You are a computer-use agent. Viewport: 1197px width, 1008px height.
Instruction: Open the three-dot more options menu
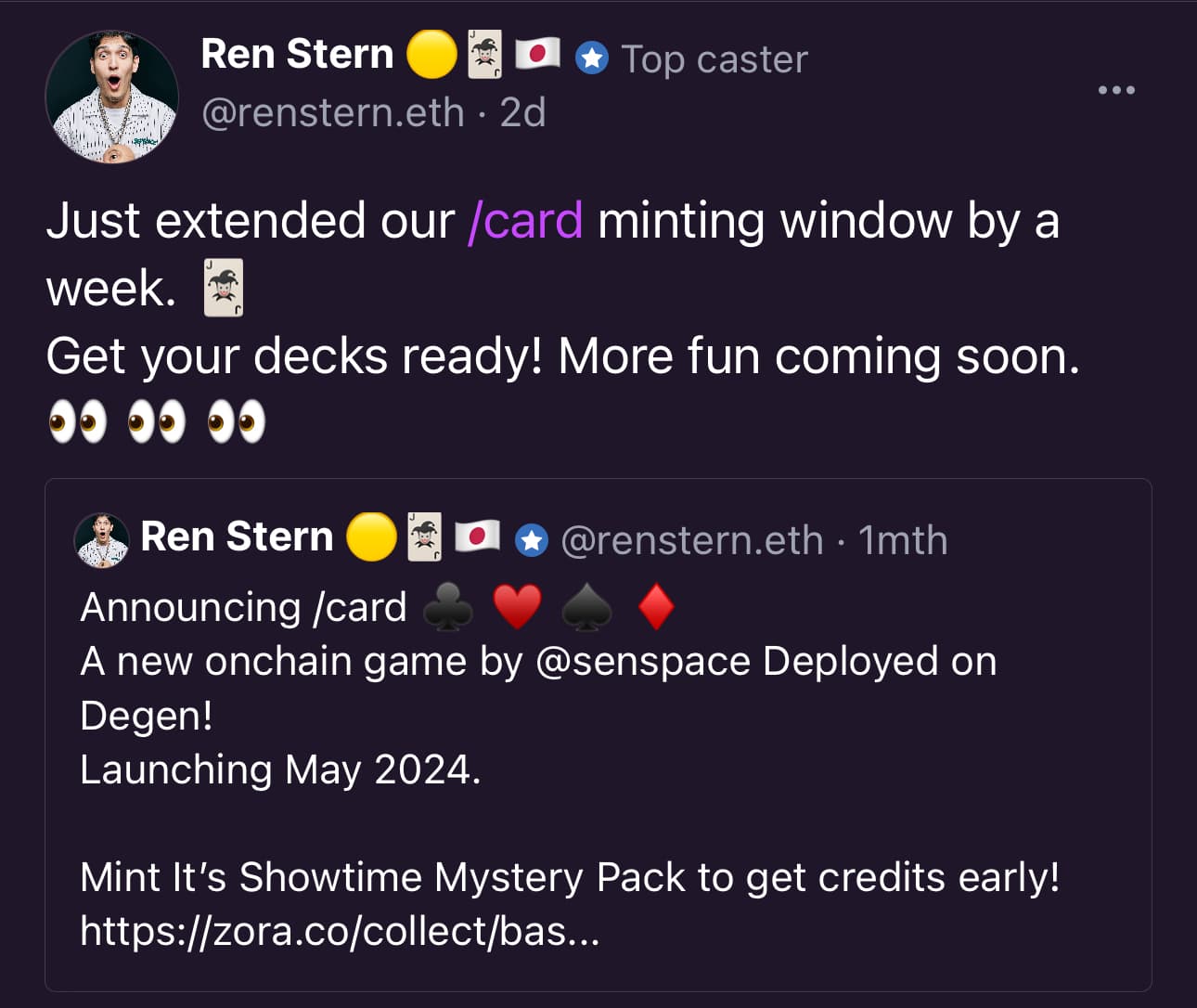[x=1115, y=90]
